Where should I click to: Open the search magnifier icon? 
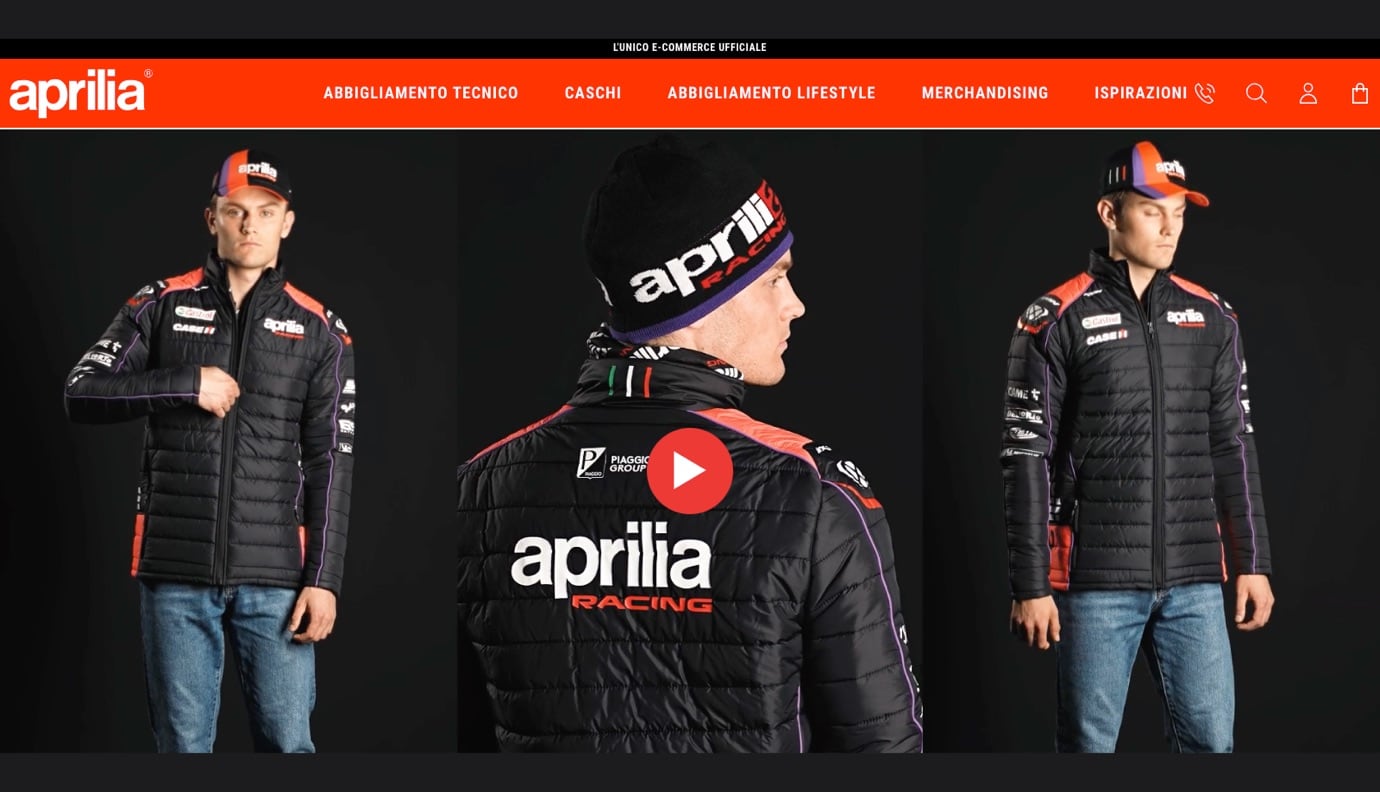(x=1256, y=93)
